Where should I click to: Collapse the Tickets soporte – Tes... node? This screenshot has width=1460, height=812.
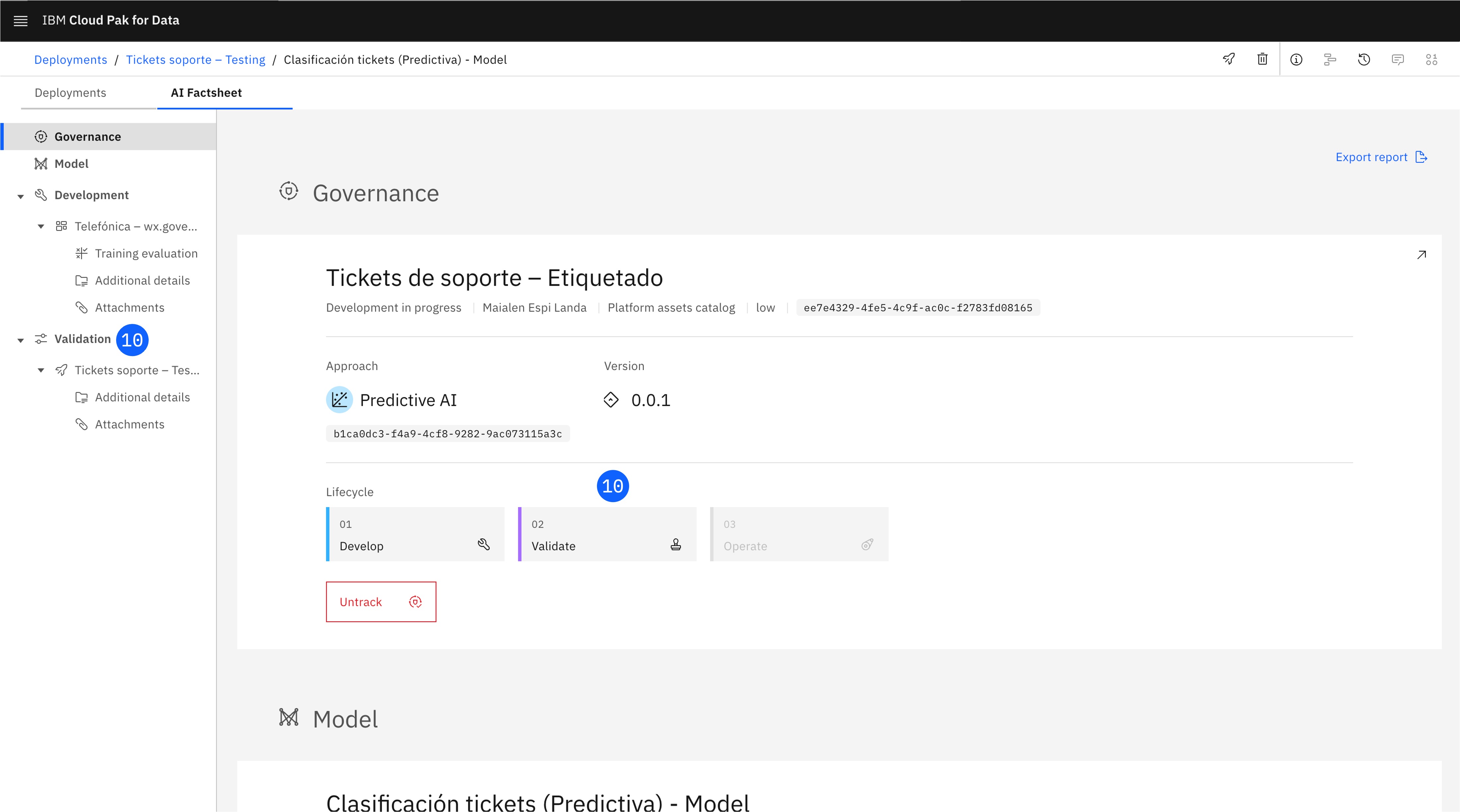[41, 370]
